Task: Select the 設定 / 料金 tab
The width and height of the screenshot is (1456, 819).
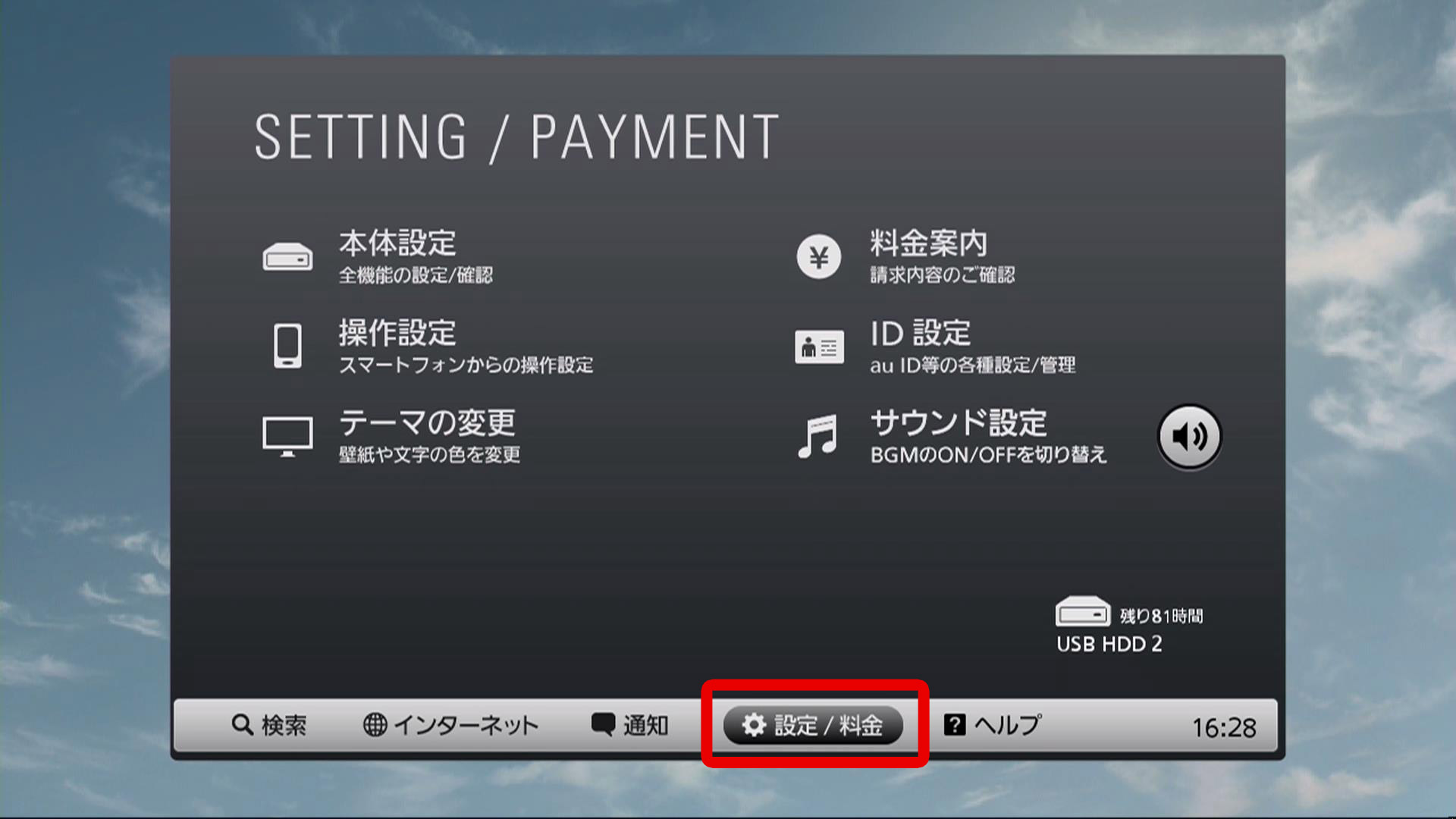Action: coord(813,726)
